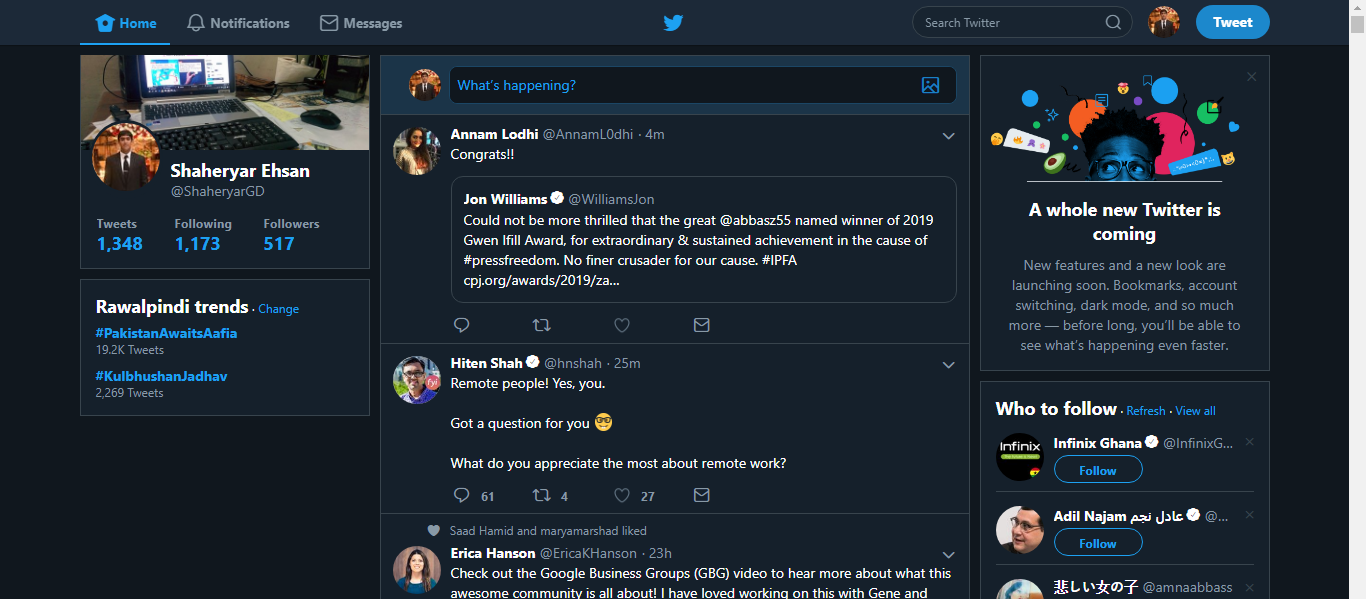Image resolution: width=1366 pixels, height=599 pixels.
Task: Open the Notifications tab
Action: point(238,23)
